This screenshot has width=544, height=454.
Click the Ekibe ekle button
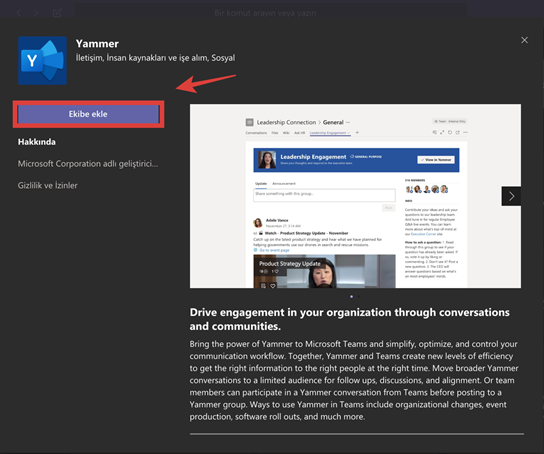tap(88, 114)
